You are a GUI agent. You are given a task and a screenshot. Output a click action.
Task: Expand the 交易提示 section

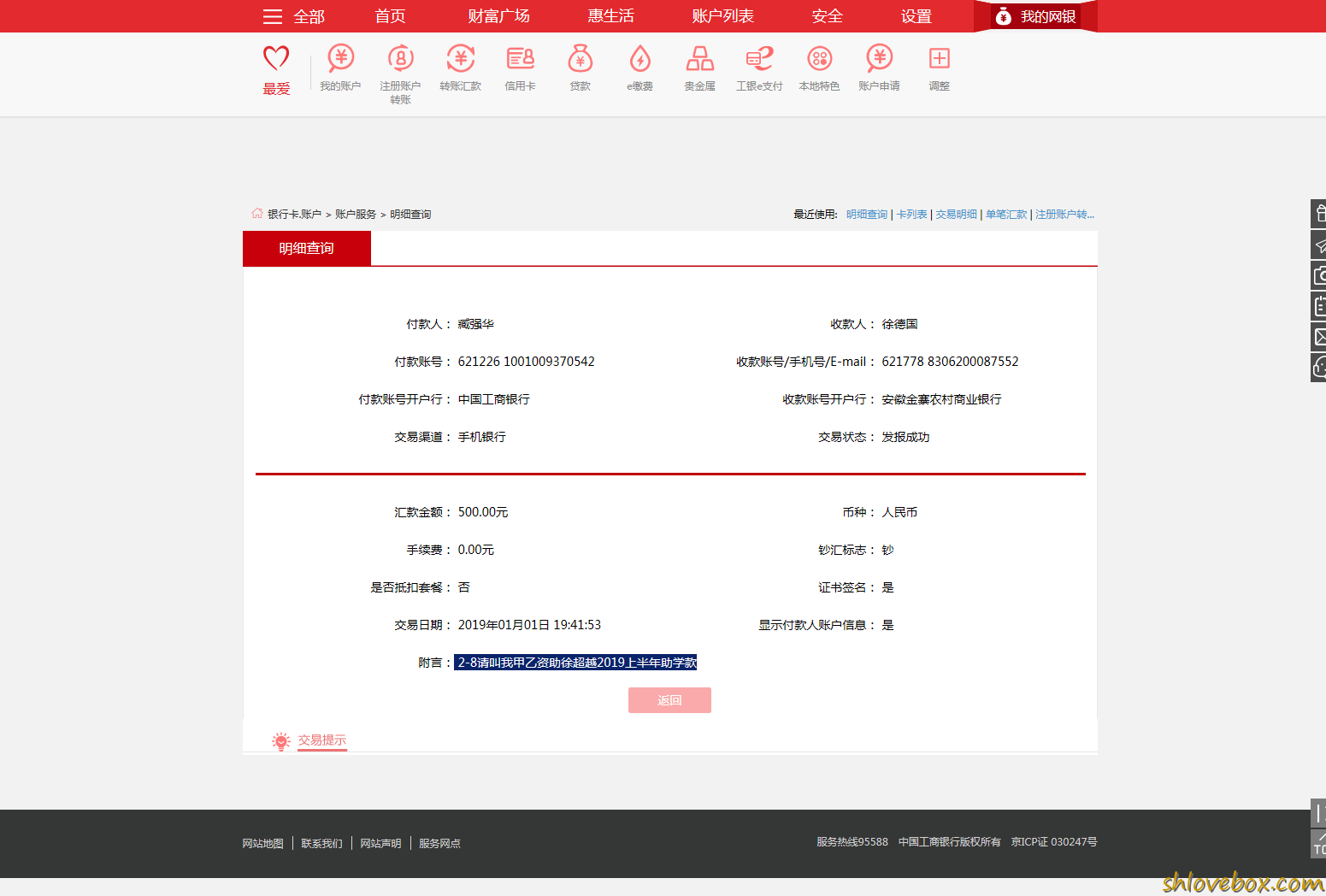point(321,740)
